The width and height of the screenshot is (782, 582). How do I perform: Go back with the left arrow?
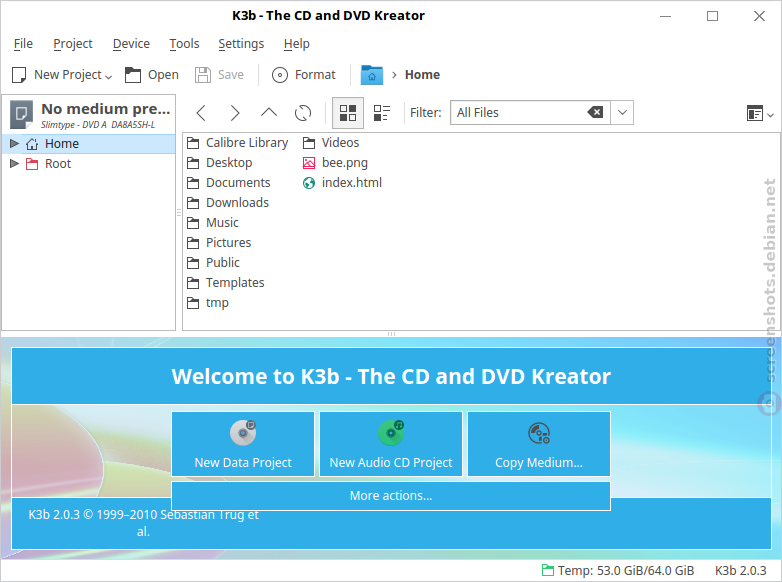201,113
